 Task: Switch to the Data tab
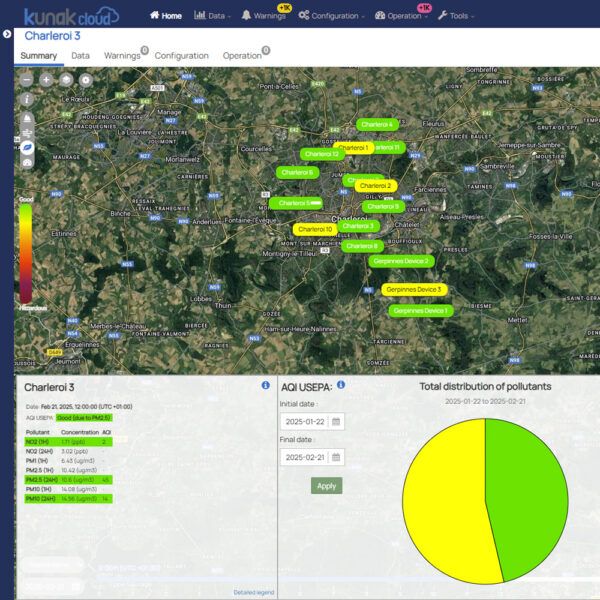coord(80,56)
